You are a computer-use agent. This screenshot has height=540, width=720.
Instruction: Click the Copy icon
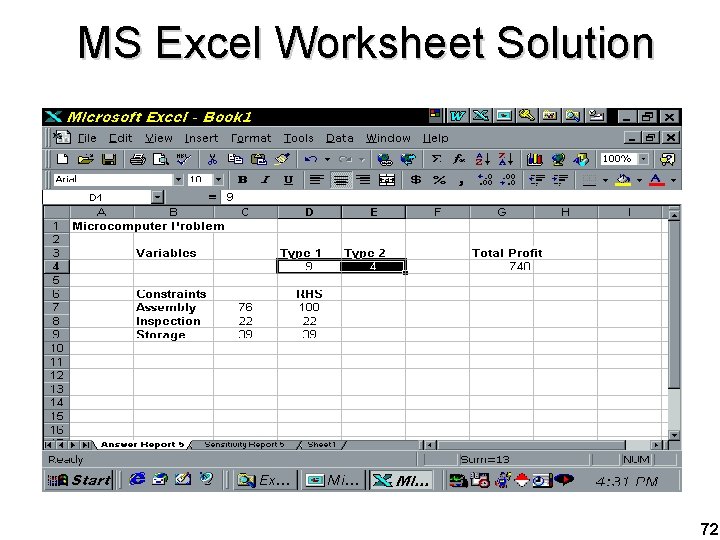236,159
